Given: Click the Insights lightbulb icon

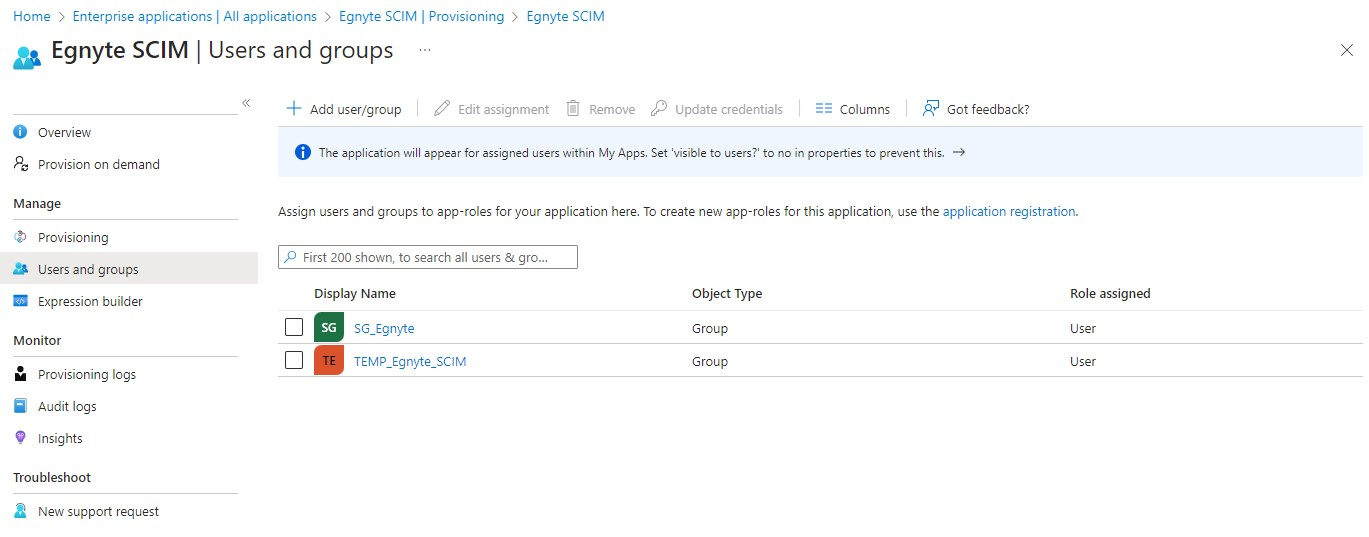Looking at the screenshot, I should [x=20, y=438].
